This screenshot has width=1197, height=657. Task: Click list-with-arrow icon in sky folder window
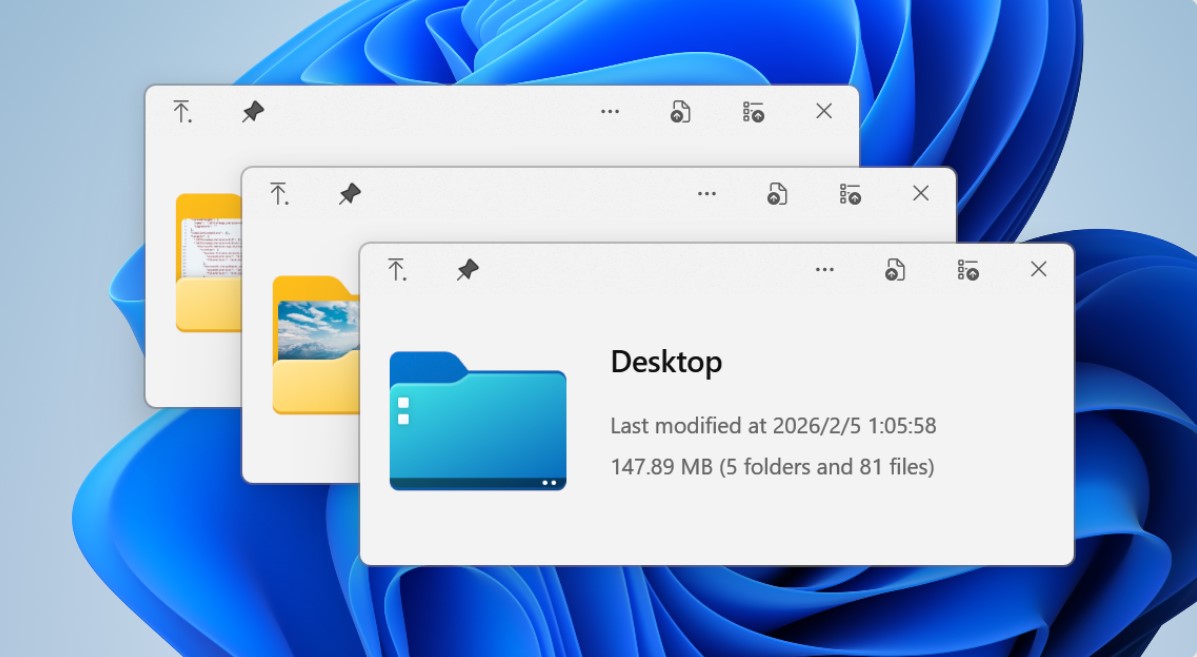pyautogui.click(x=850, y=194)
